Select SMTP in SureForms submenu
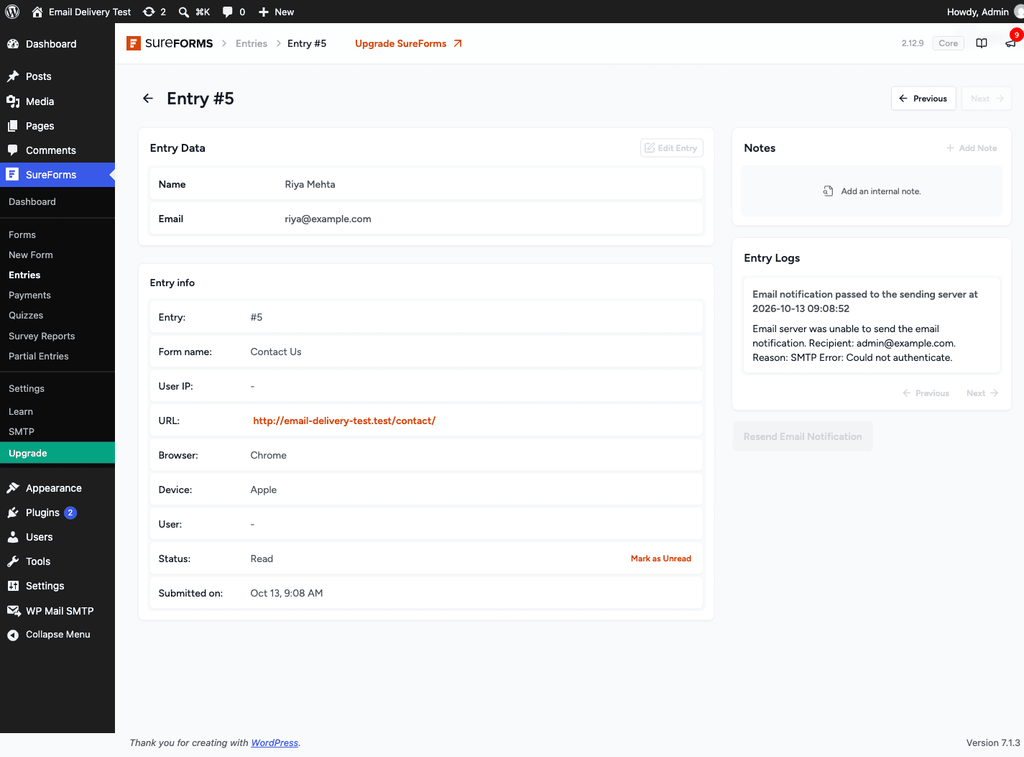This screenshot has height=757, width=1024. coord(22,432)
